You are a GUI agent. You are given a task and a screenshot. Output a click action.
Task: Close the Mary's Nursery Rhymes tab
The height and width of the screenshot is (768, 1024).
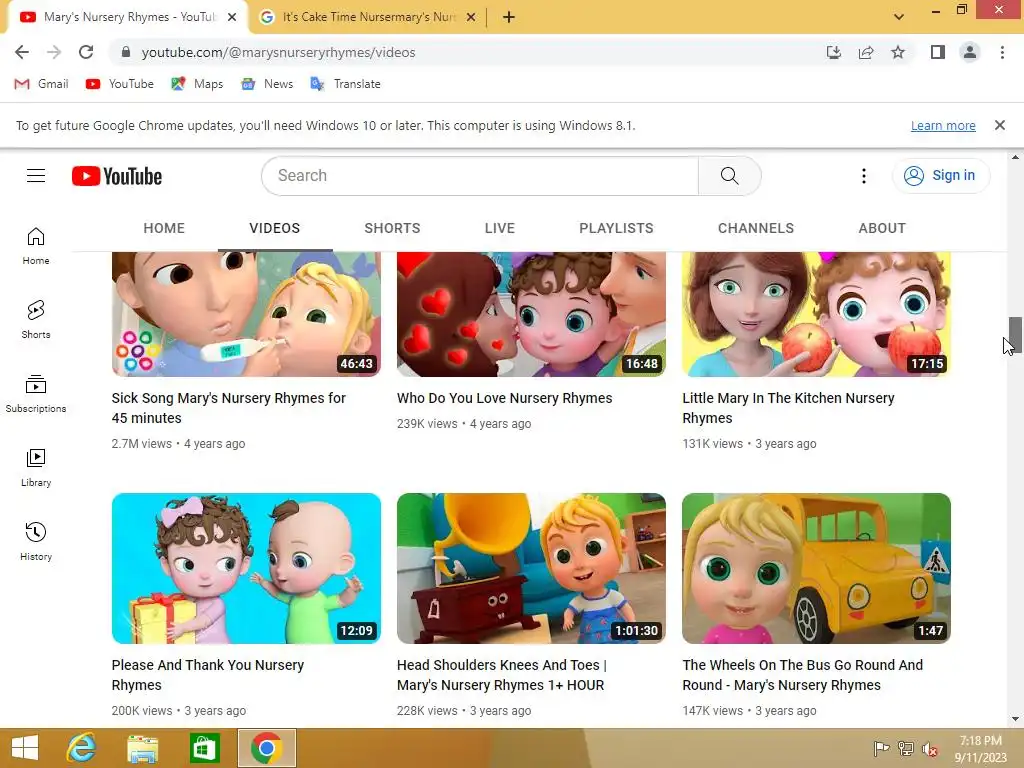point(232,17)
